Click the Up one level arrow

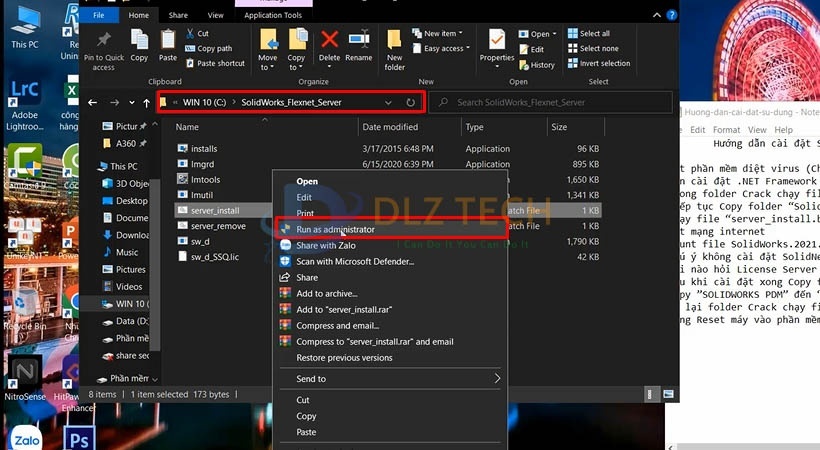coord(147,103)
